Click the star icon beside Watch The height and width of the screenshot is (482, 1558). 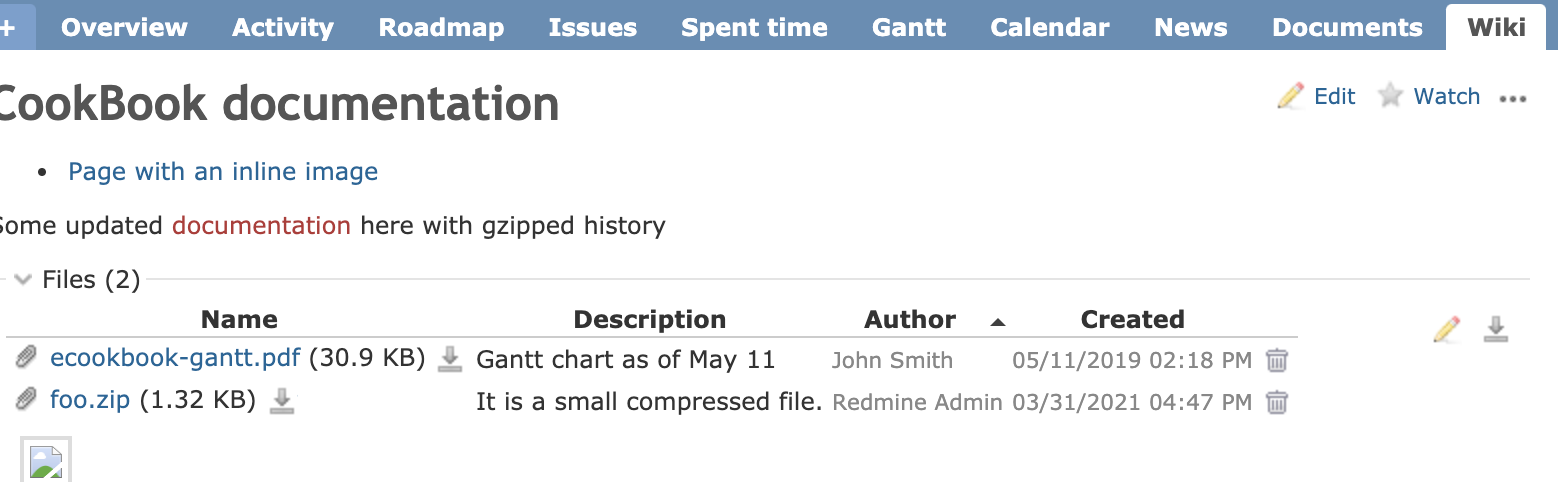pos(1390,96)
